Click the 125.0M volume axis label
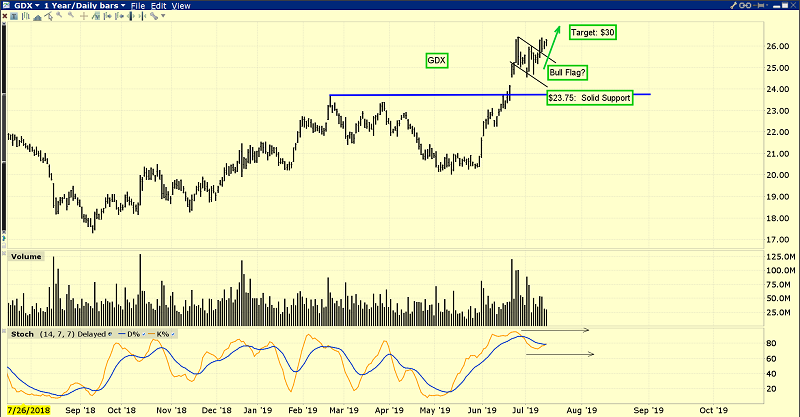 (x=781, y=256)
